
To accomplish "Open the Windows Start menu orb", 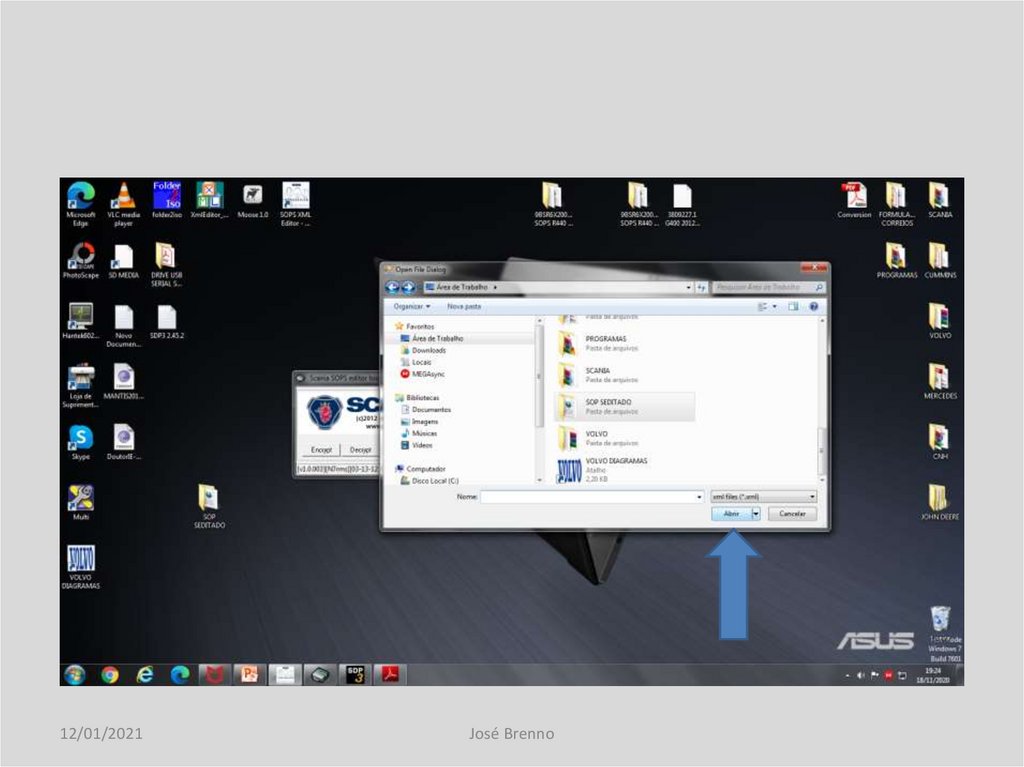I will pyautogui.click(x=74, y=674).
